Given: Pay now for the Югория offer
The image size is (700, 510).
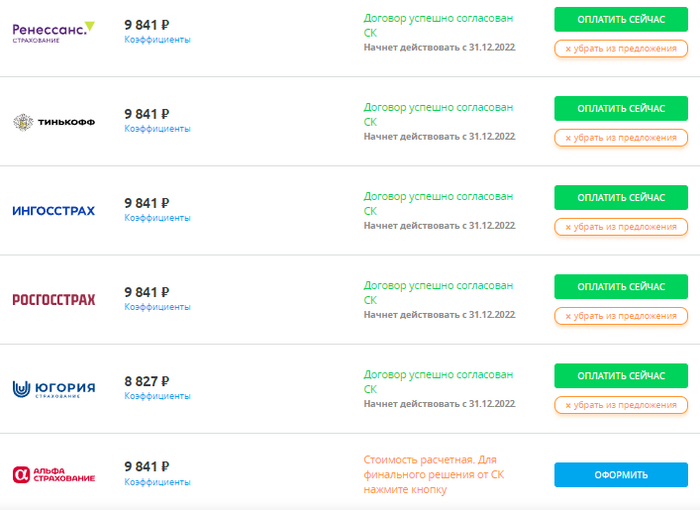Looking at the screenshot, I should (x=620, y=376).
